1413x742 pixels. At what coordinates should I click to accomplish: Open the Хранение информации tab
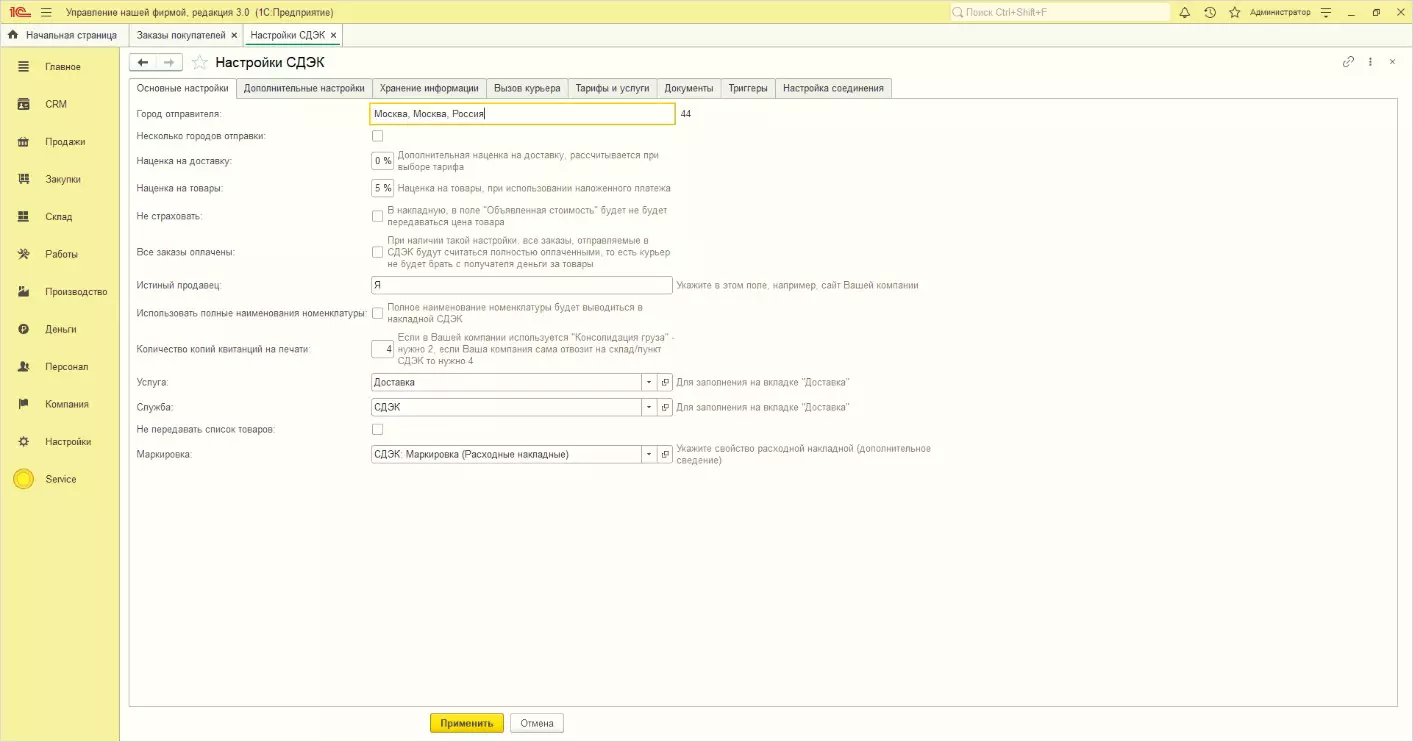click(430, 88)
